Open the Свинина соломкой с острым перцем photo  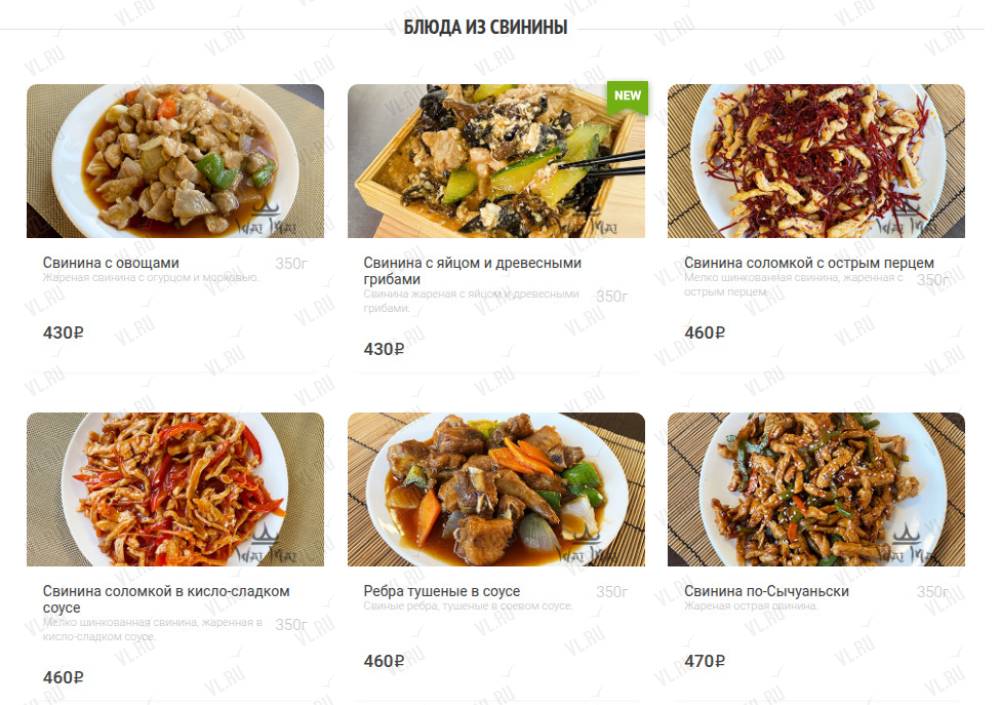(x=816, y=161)
